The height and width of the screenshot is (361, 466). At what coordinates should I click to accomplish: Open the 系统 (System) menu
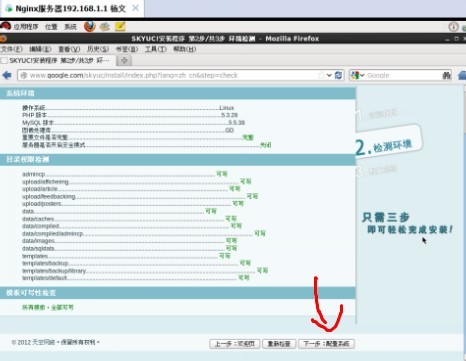[x=70, y=27]
